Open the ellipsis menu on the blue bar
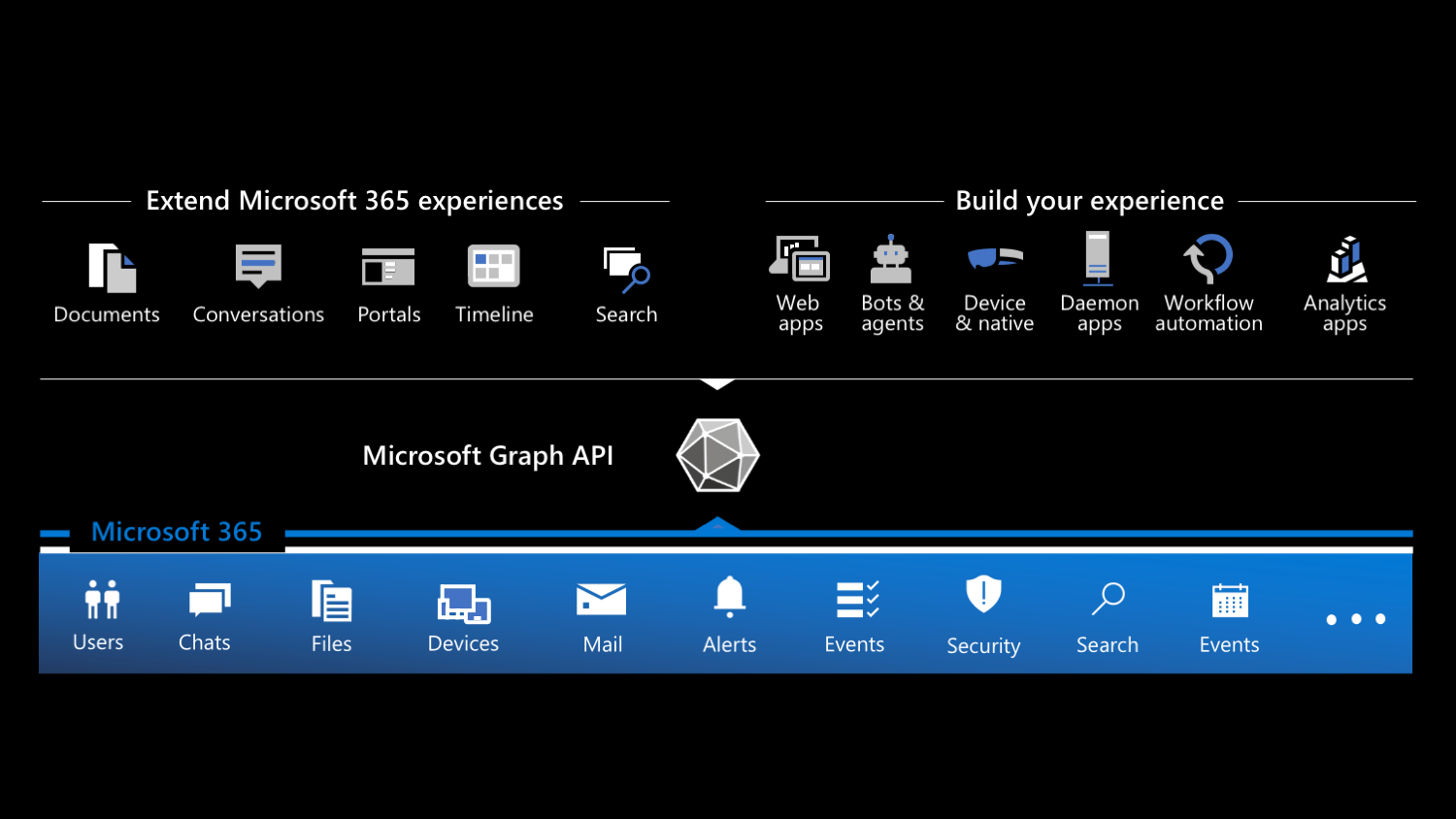The height and width of the screenshot is (819, 1456). click(x=1356, y=618)
